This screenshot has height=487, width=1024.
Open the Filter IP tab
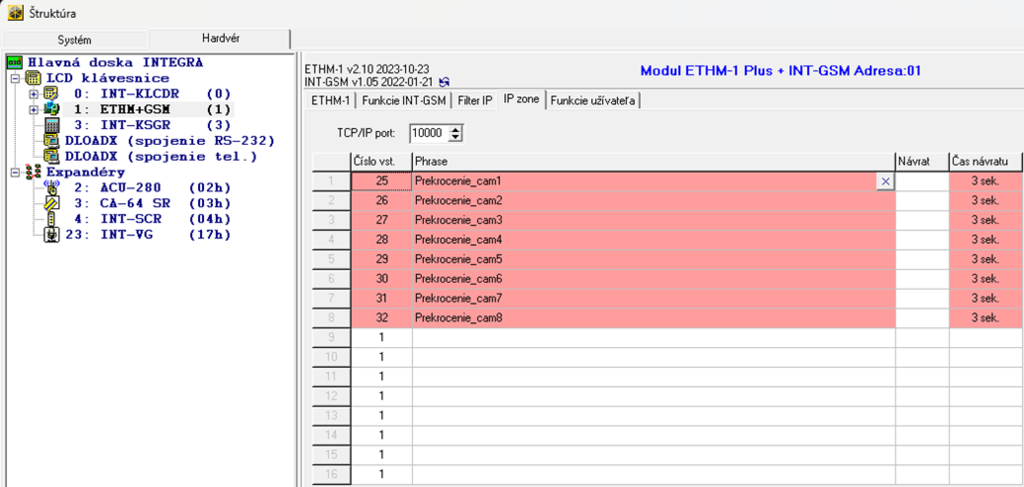coord(474,100)
